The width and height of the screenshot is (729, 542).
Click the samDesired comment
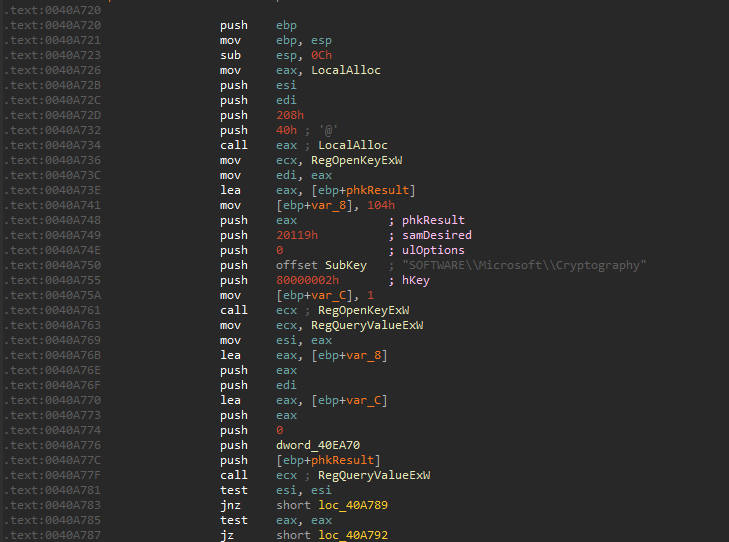pos(437,235)
